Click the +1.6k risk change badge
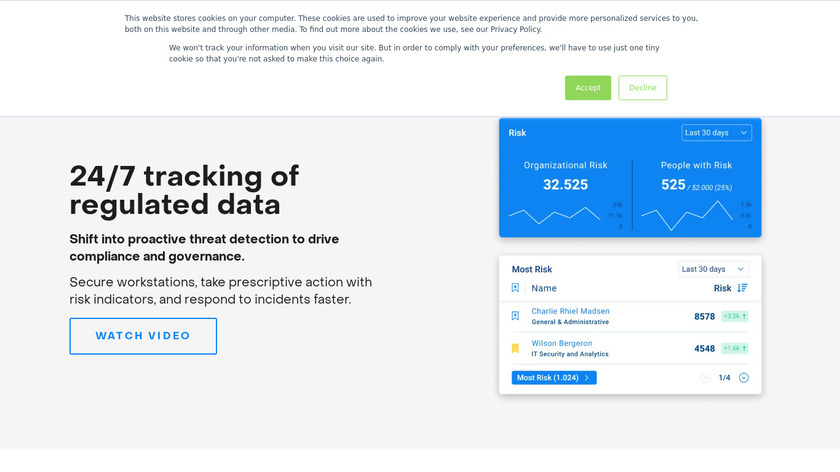This screenshot has height=472, width=840. tap(735, 349)
